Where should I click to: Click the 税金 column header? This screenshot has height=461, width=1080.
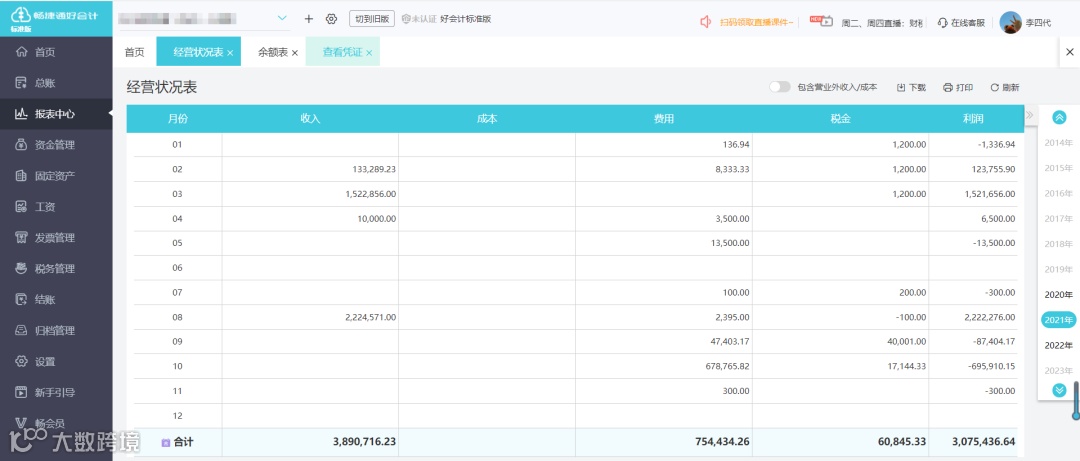pyautogui.click(x=840, y=119)
